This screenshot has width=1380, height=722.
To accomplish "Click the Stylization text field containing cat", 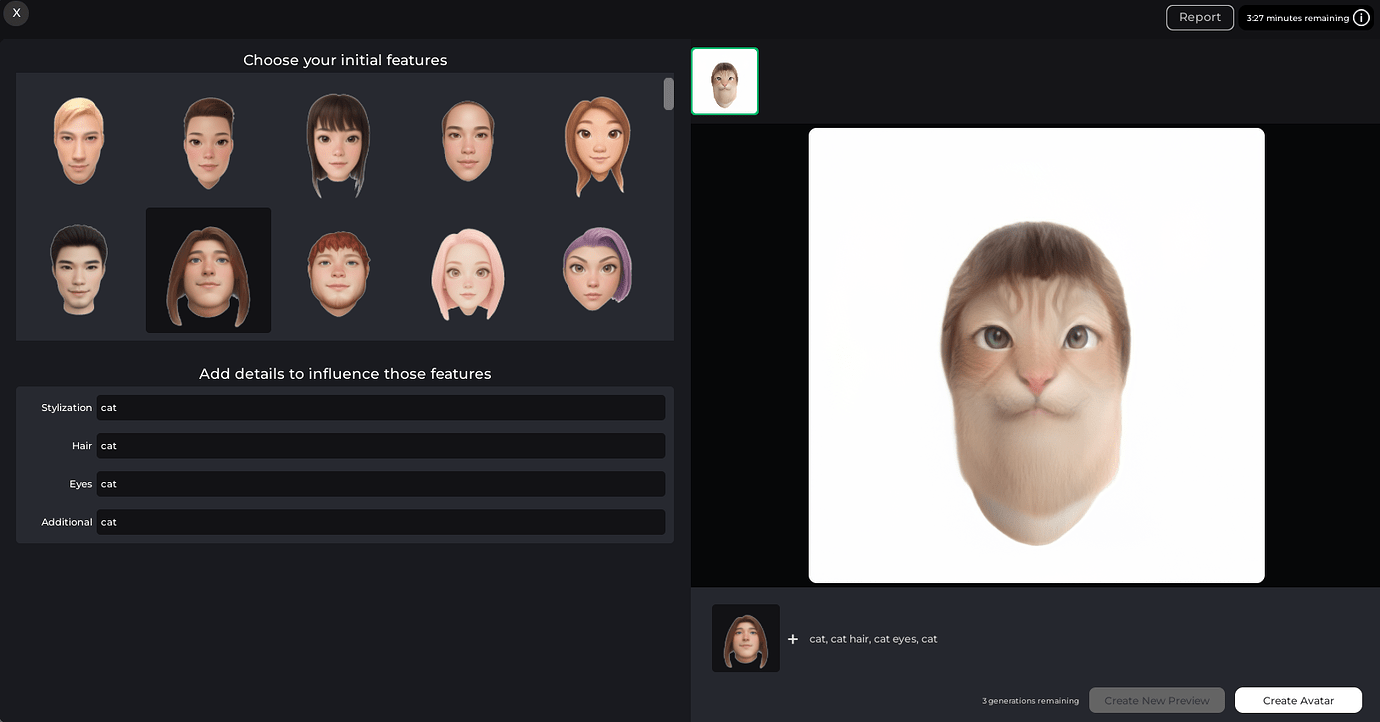I will (x=380, y=407).
